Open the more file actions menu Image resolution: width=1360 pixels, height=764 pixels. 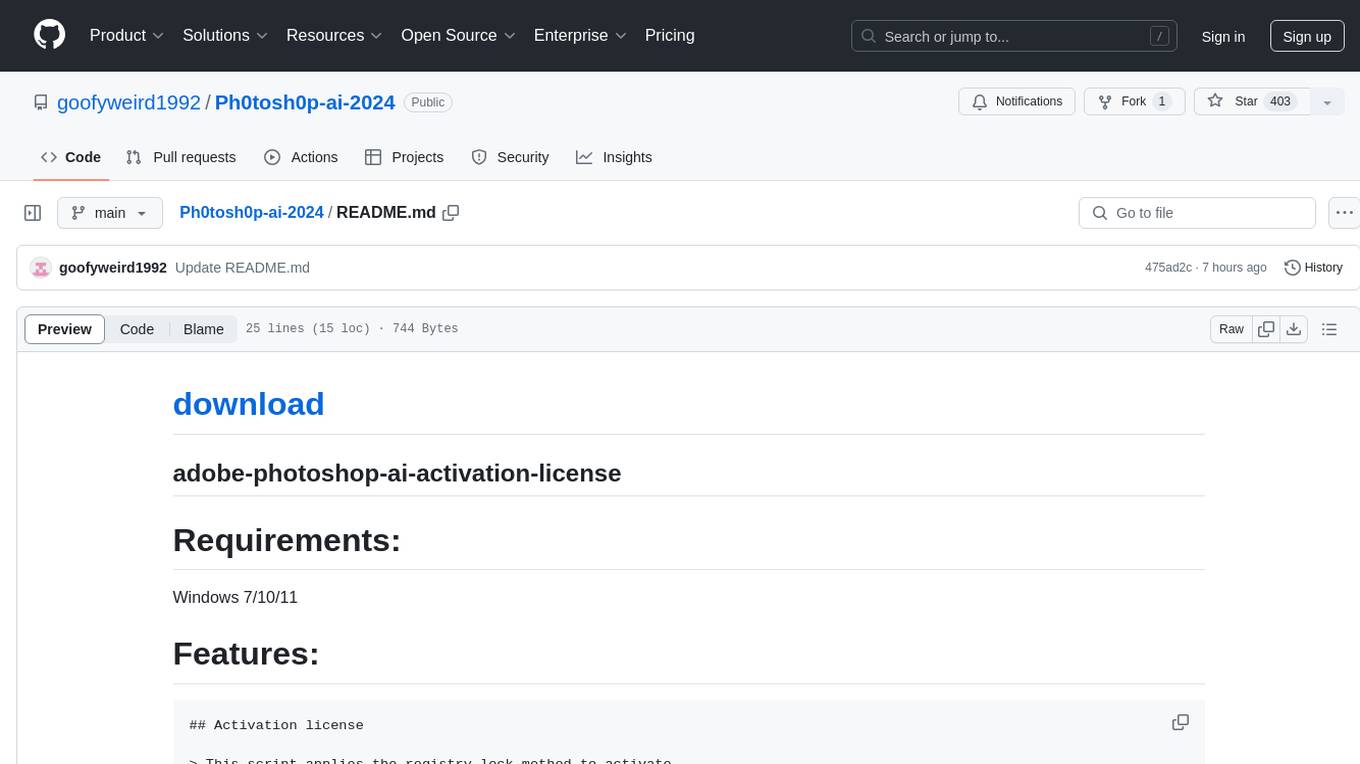(1344, 213)
